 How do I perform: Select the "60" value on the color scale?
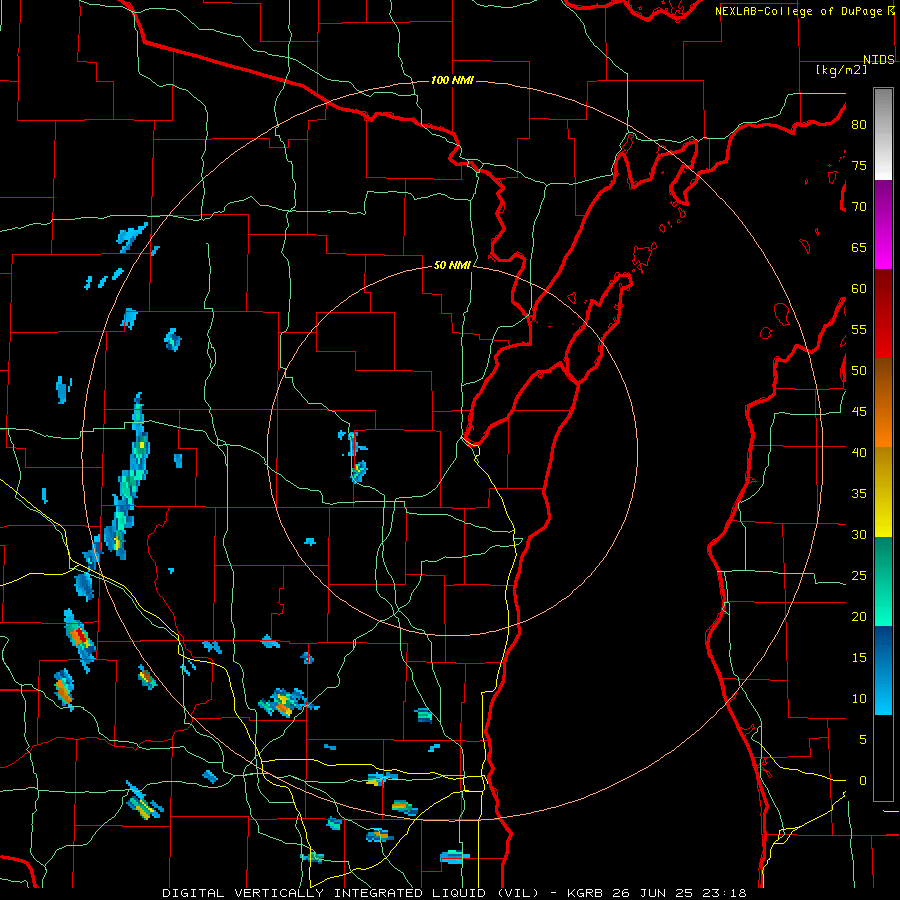click(x=859, y=289)
